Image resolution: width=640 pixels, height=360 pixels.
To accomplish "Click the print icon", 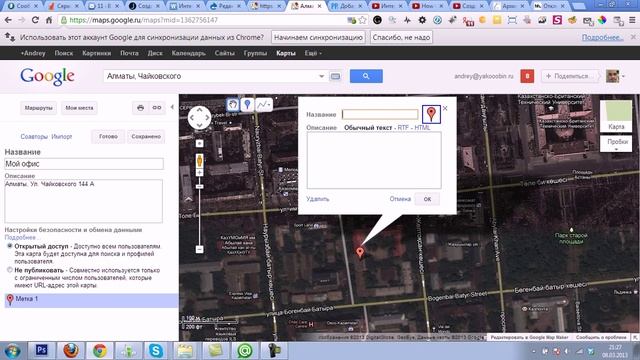I will click(x=140, y=108).
